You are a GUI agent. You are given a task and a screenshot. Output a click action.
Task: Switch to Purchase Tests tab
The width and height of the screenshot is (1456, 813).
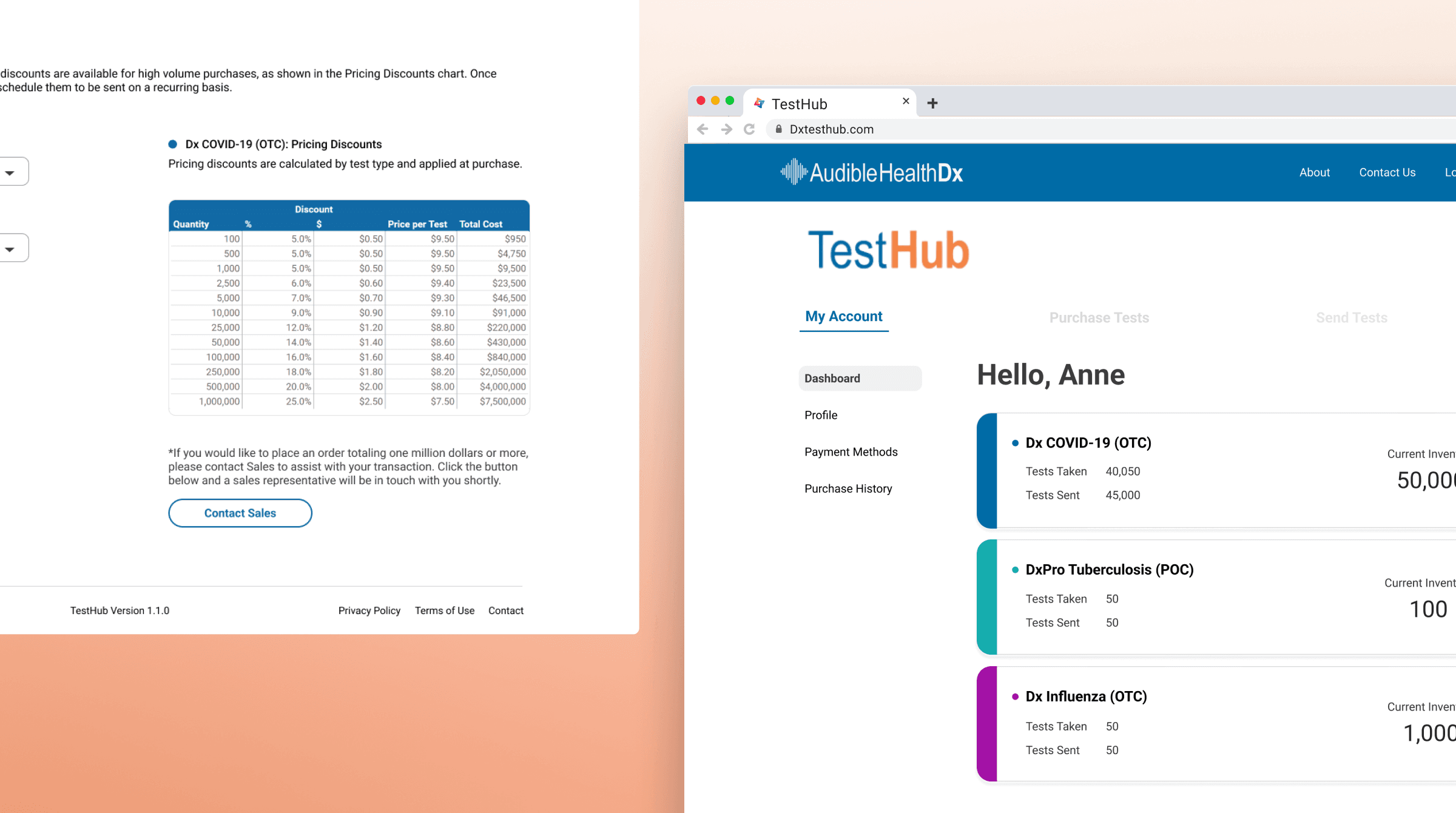click(1099, 317)
